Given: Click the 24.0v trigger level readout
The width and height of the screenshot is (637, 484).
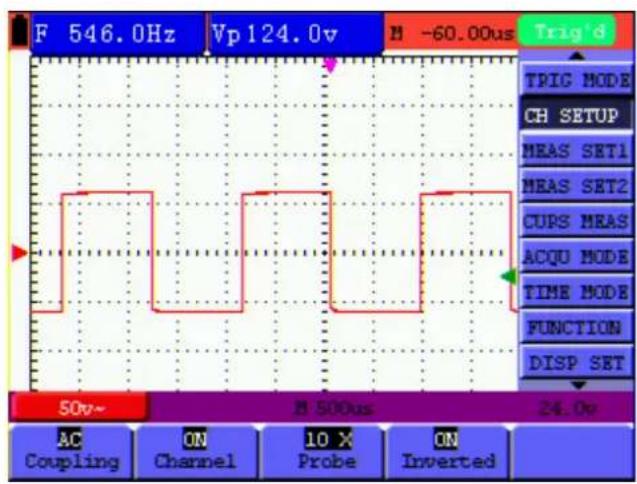Looking at the screenshot, I should coord(567,408).
